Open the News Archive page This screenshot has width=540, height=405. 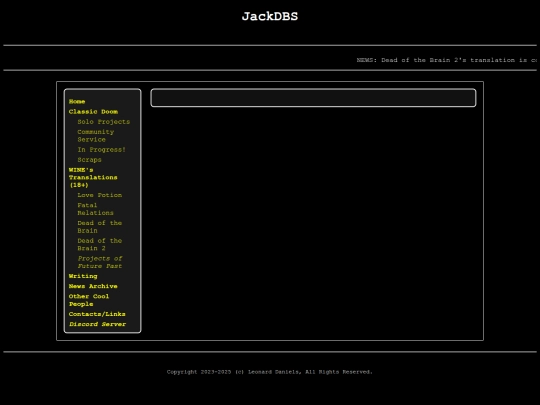click(93, 286)
